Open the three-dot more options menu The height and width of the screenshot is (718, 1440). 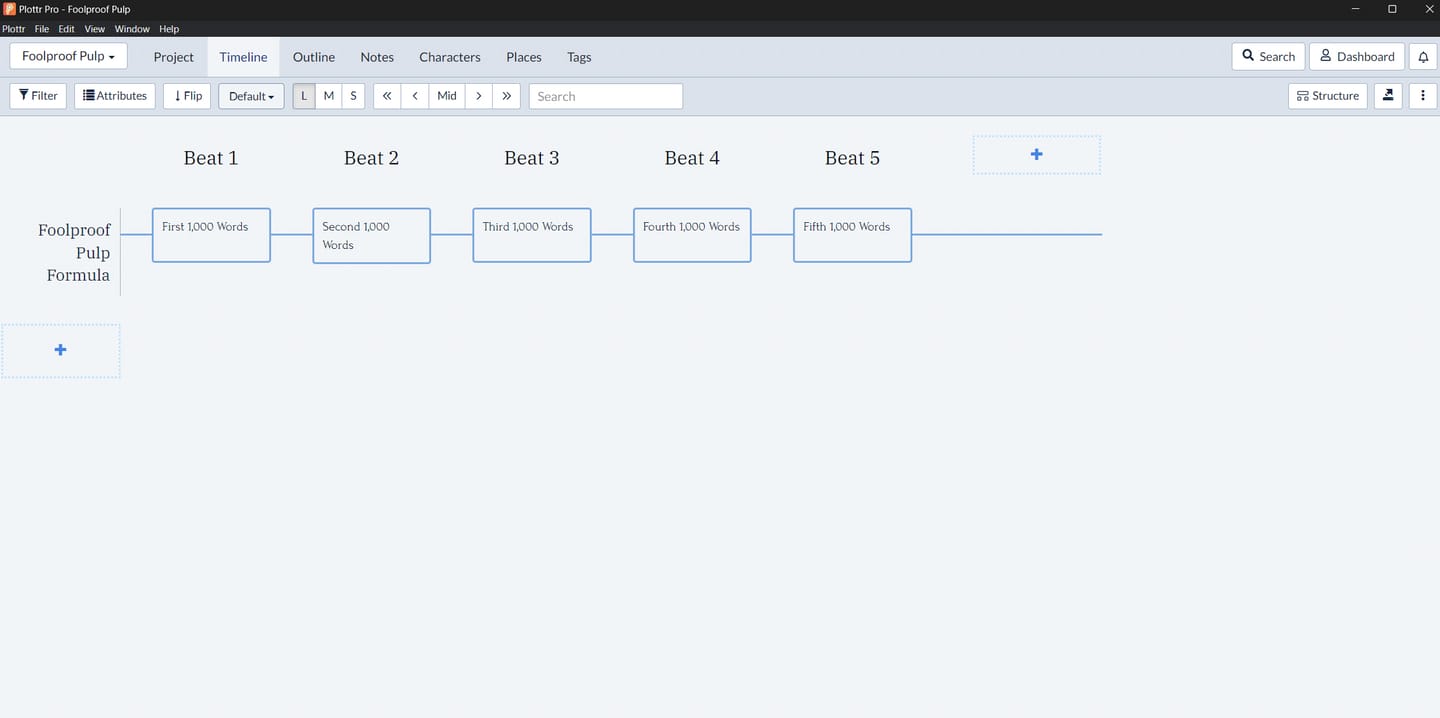coord(1422,96)
